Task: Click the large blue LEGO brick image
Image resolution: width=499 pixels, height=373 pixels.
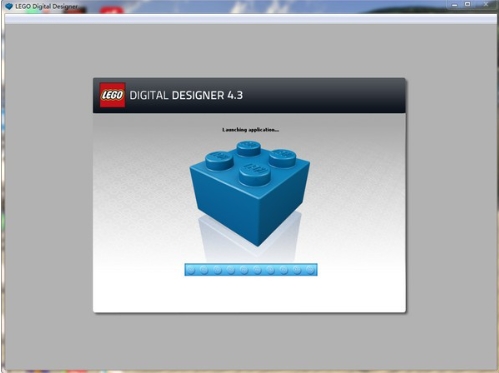Action: coord(250,193)
